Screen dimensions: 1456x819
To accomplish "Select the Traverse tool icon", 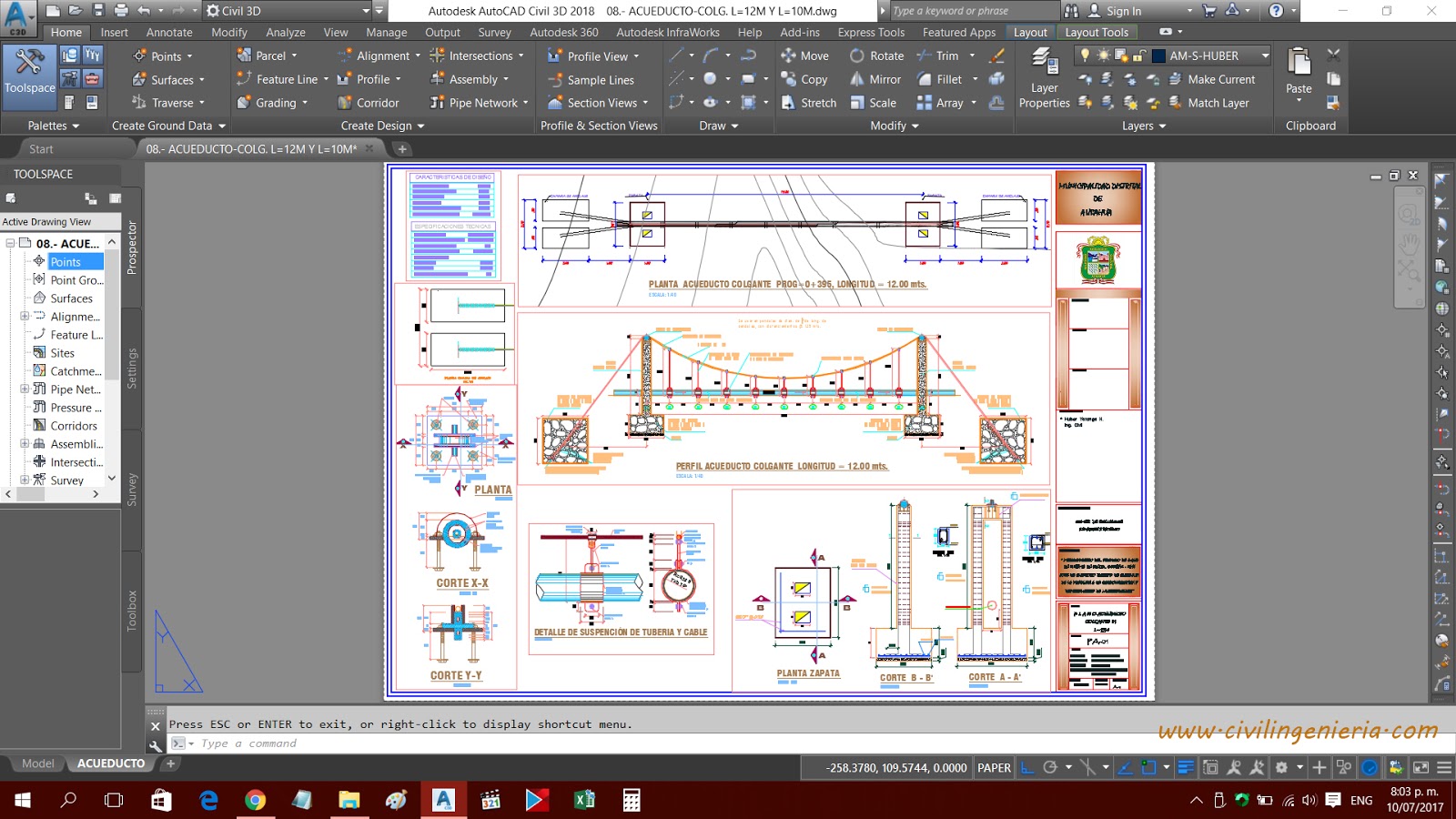I will 139,103.
